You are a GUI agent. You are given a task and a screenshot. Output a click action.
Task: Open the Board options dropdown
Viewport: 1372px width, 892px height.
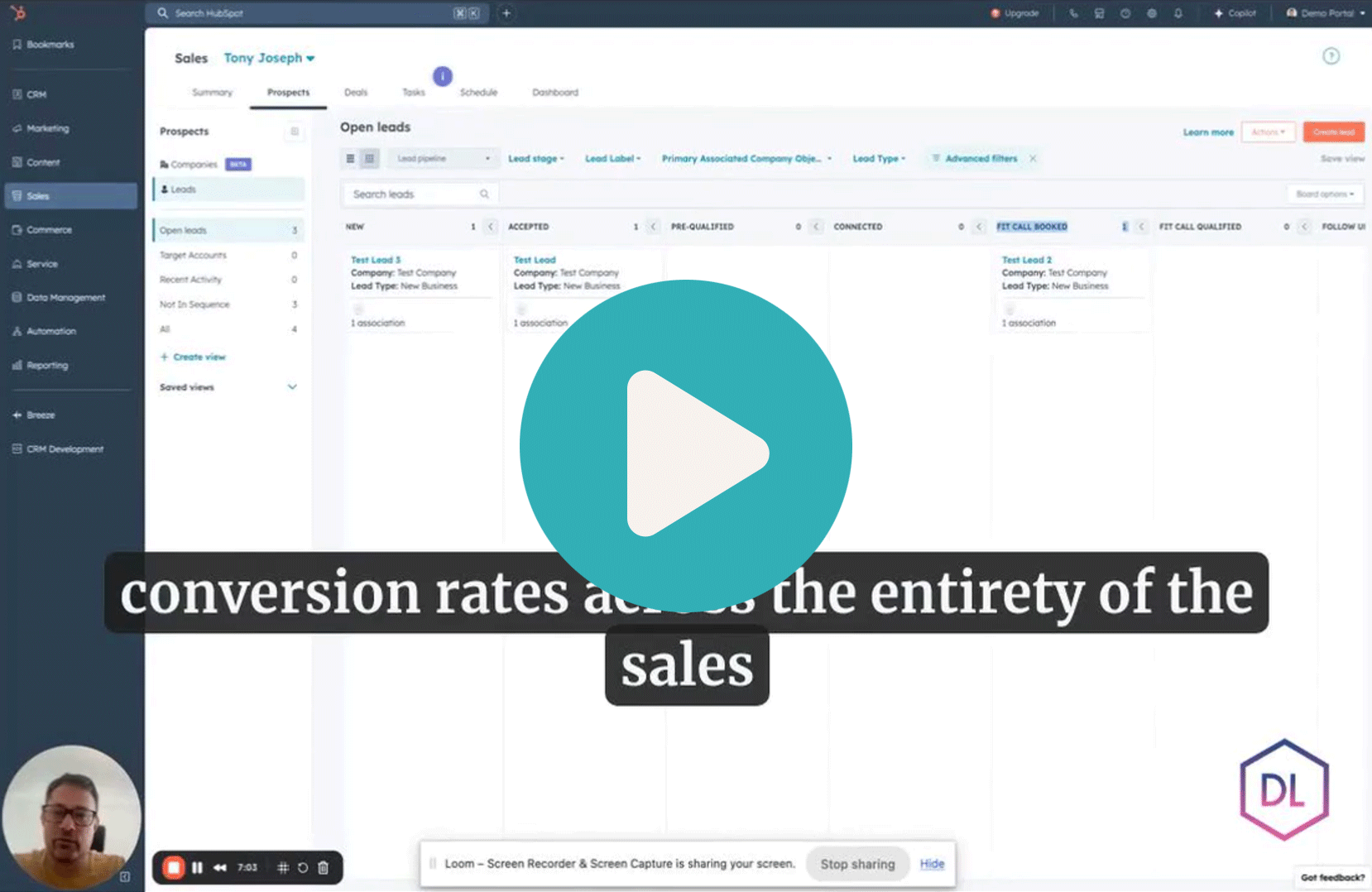(1325, 194)
